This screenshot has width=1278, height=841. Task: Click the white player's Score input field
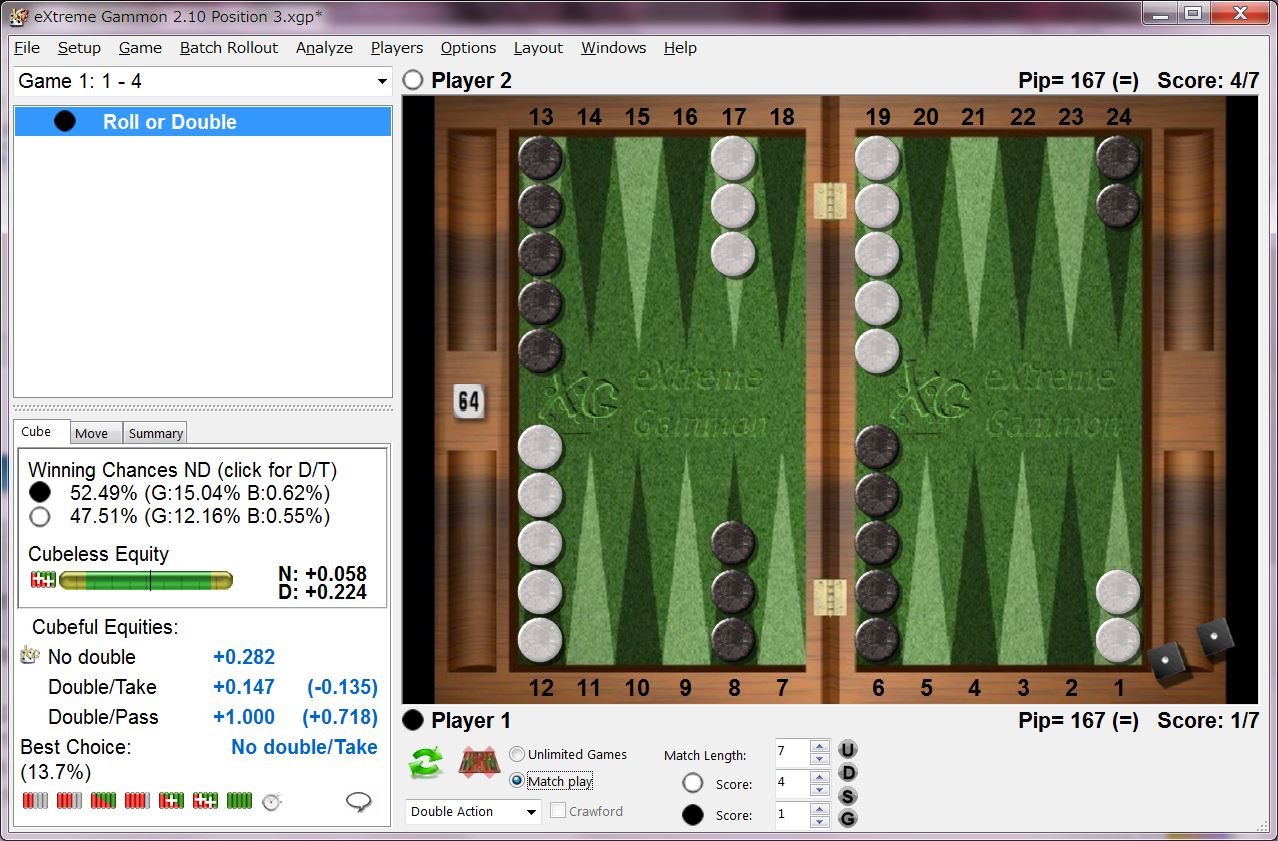click(792, 784)
